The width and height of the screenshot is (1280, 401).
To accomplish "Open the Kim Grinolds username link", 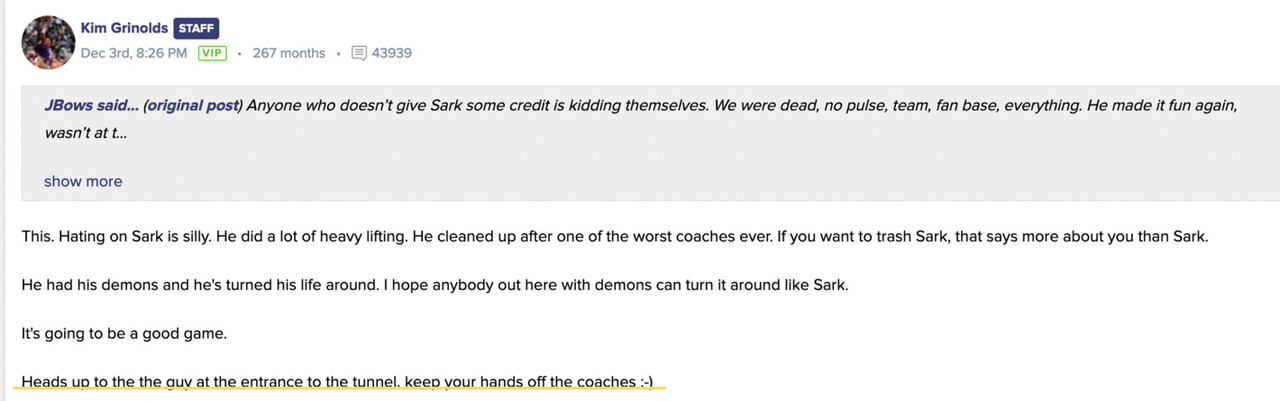I will click(x=124, y=28).
